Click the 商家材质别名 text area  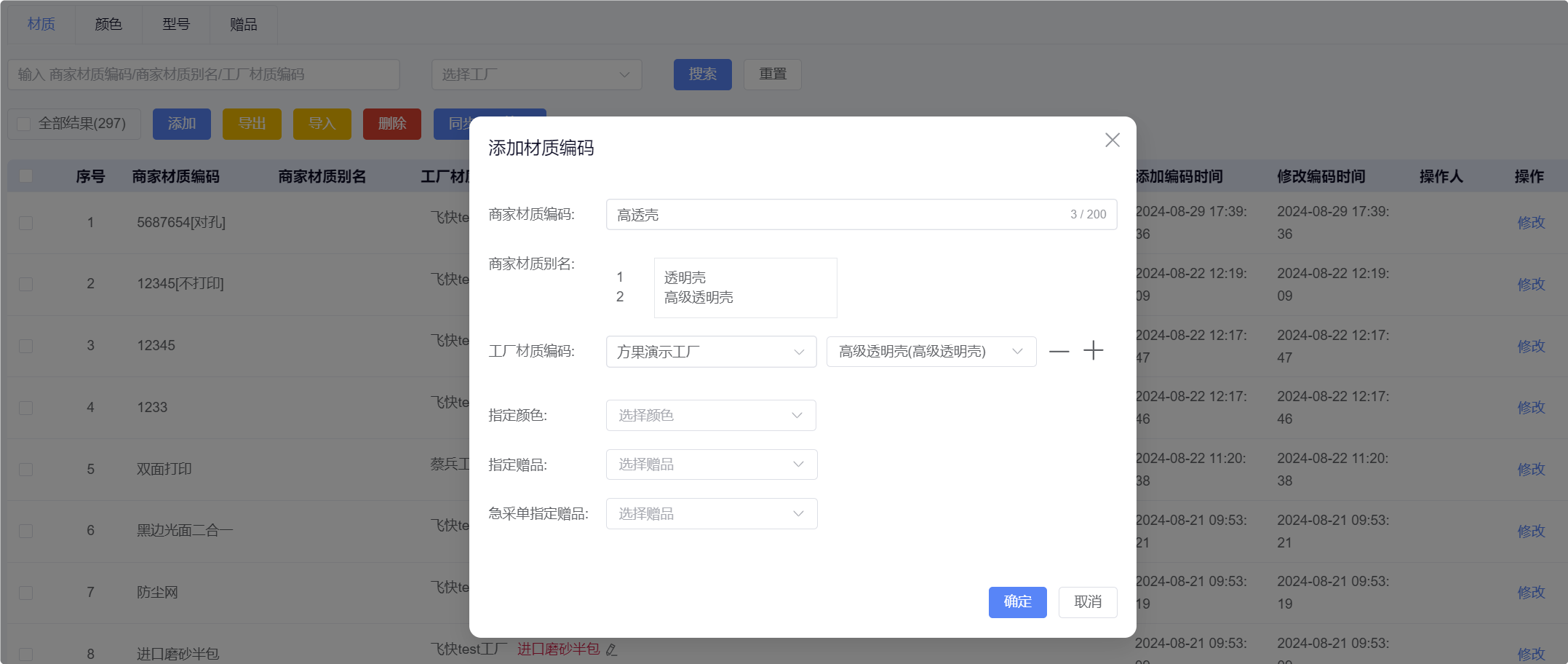[x=744, y=288]
